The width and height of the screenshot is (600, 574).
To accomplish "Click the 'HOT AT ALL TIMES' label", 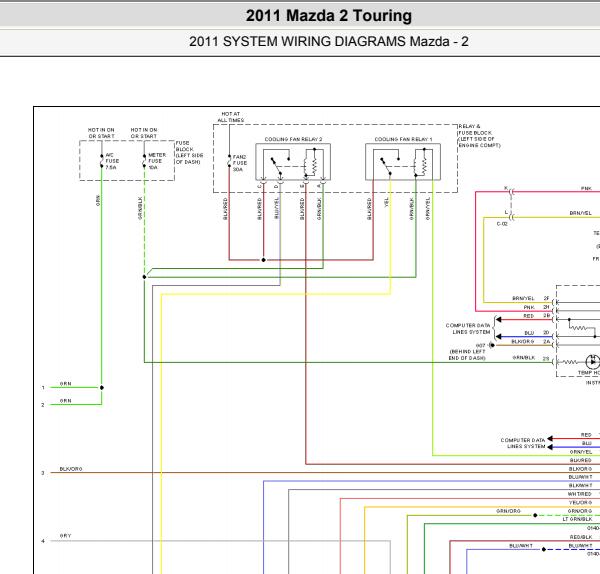I will [231, 117].
